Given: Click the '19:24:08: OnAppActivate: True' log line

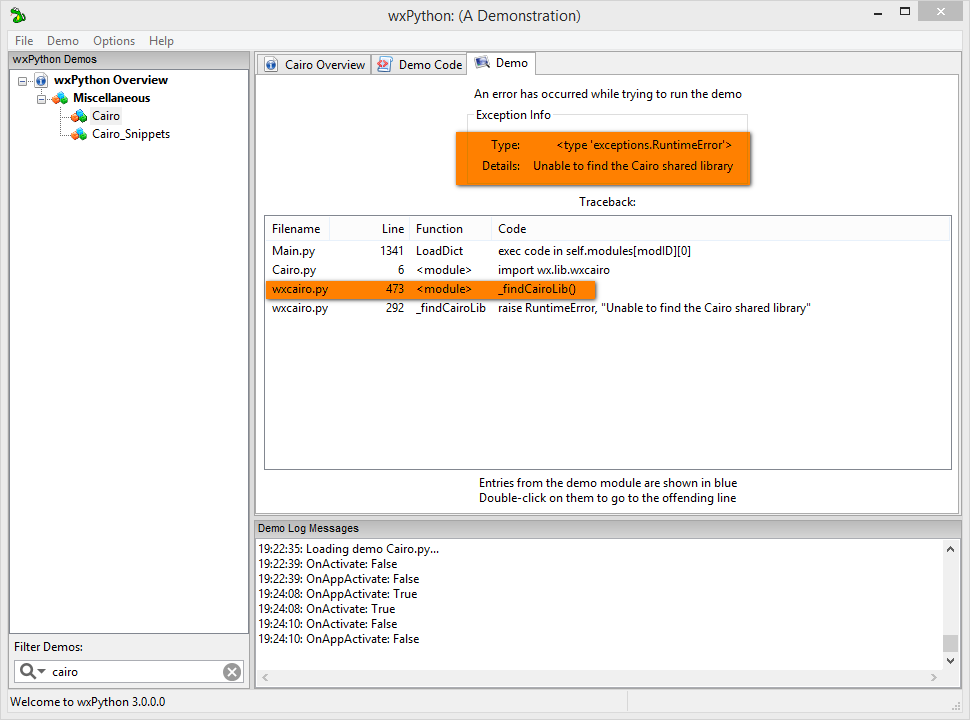Looking at the screenshot, I should (338, 594).
